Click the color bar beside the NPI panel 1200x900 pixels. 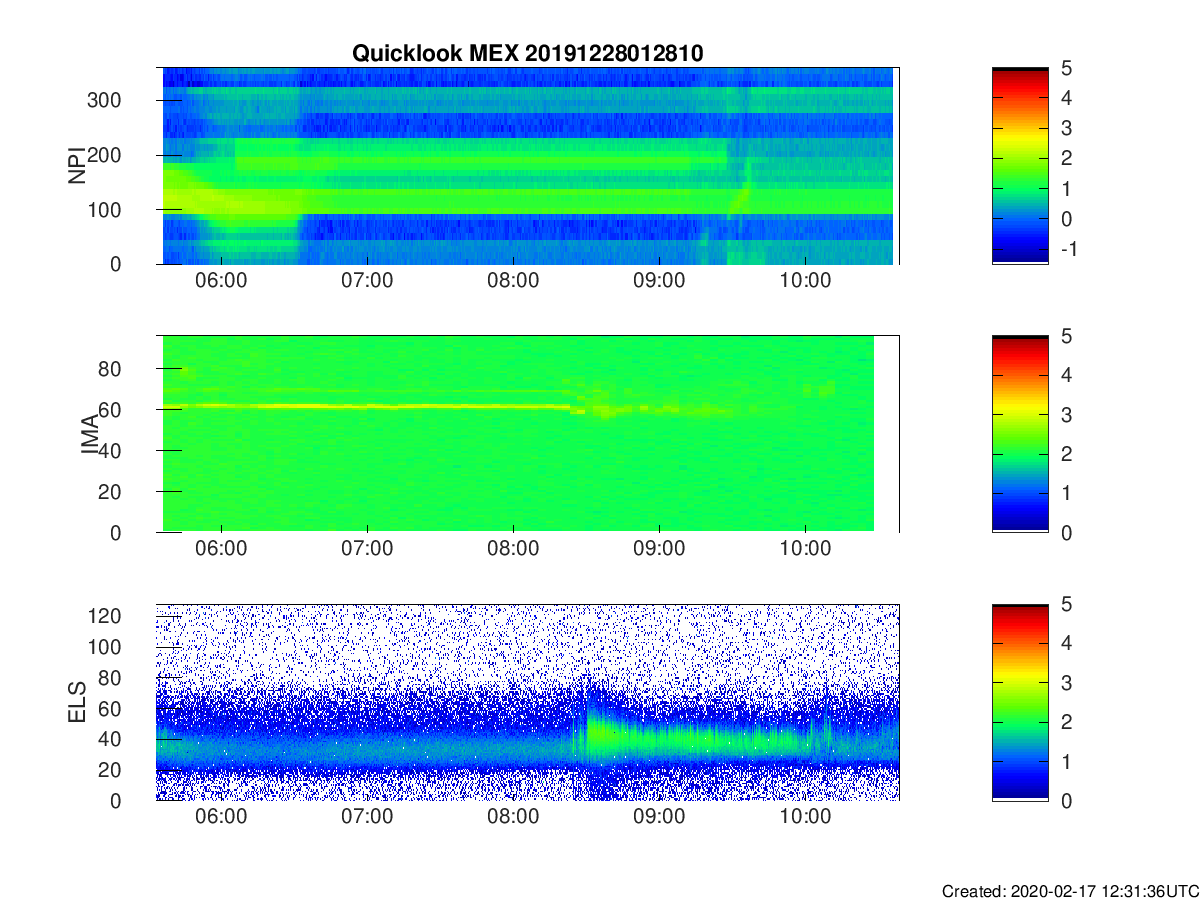tap(1020, 166)
